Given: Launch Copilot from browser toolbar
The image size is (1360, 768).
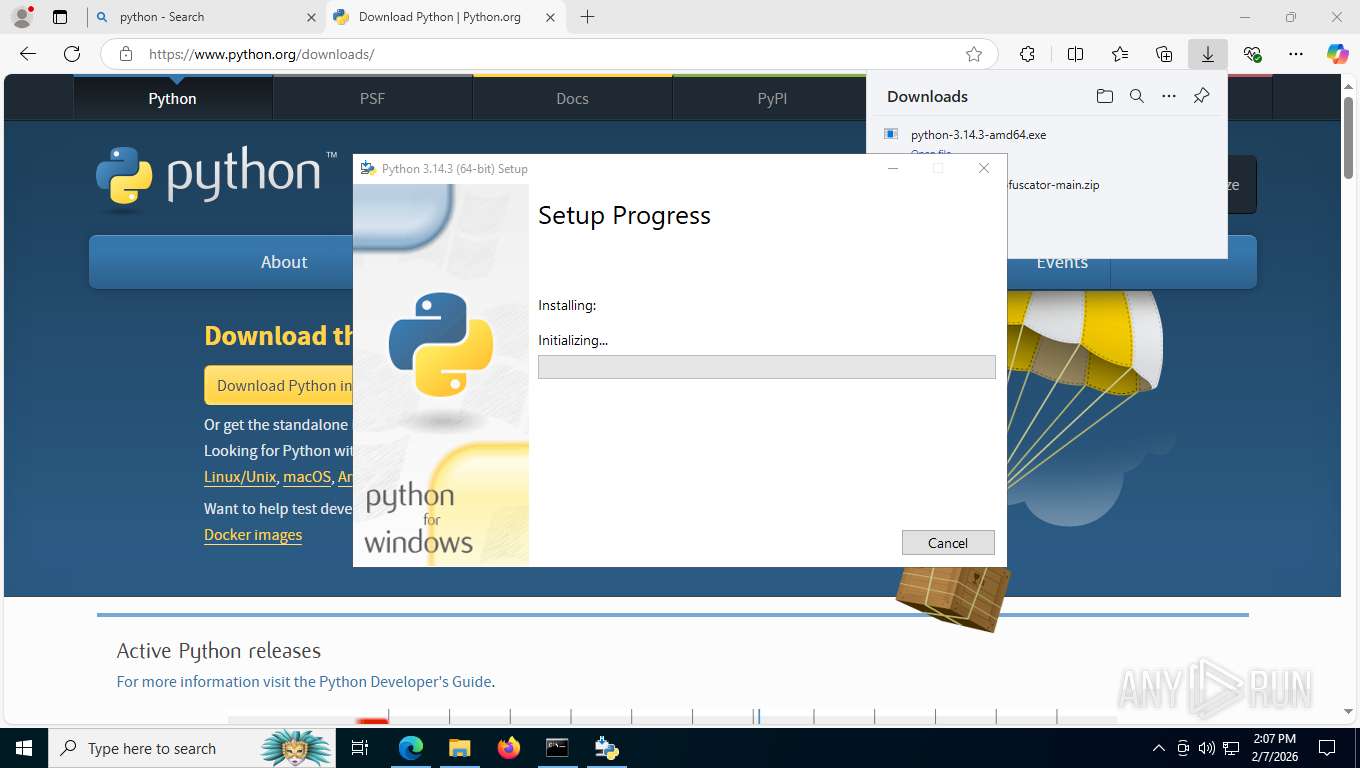Looking at the screenshot, I should tap(1338, 54).
